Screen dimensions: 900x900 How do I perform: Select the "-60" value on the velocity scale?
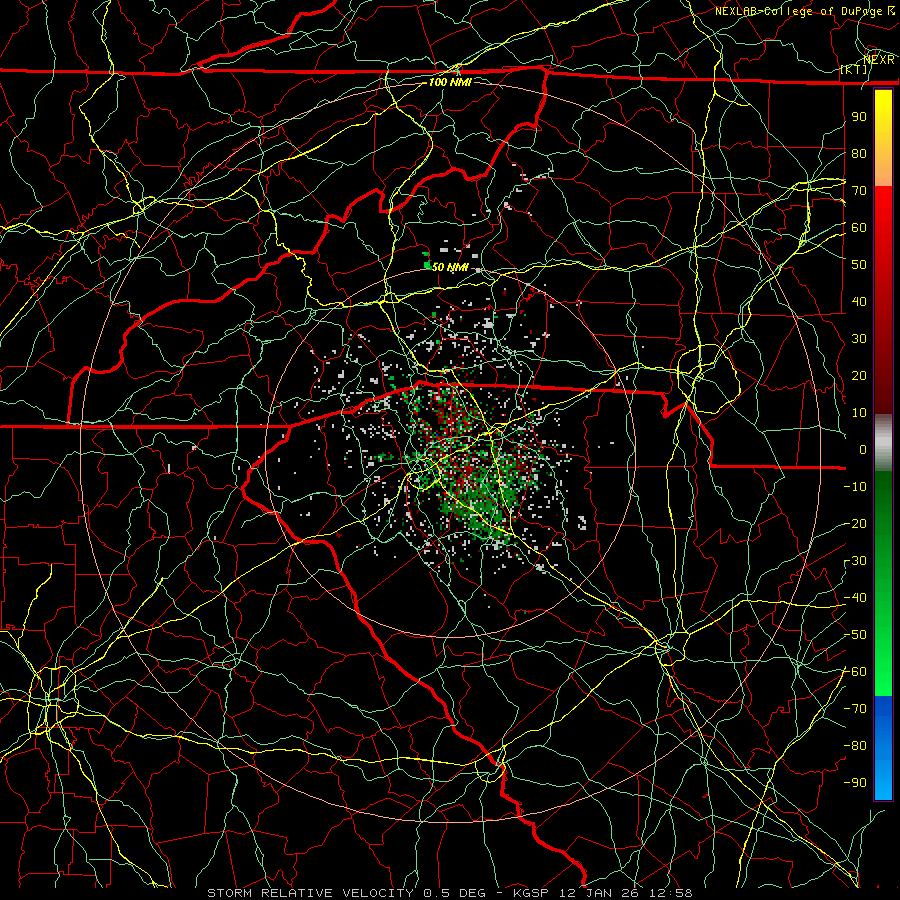[855, 672]
